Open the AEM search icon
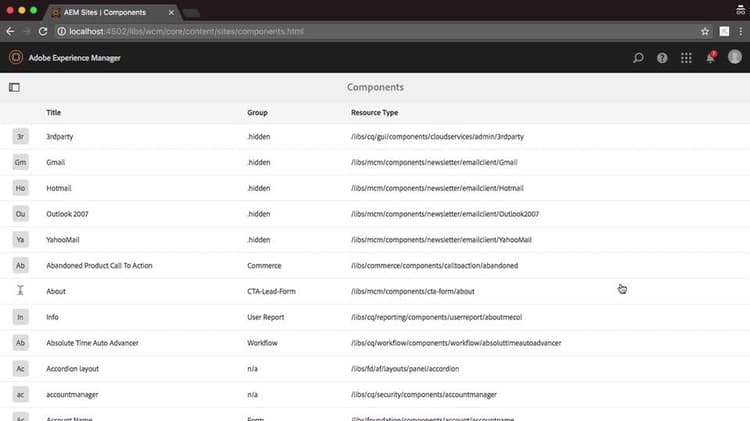This screenshot has height=421, width=750. (638, 58)
